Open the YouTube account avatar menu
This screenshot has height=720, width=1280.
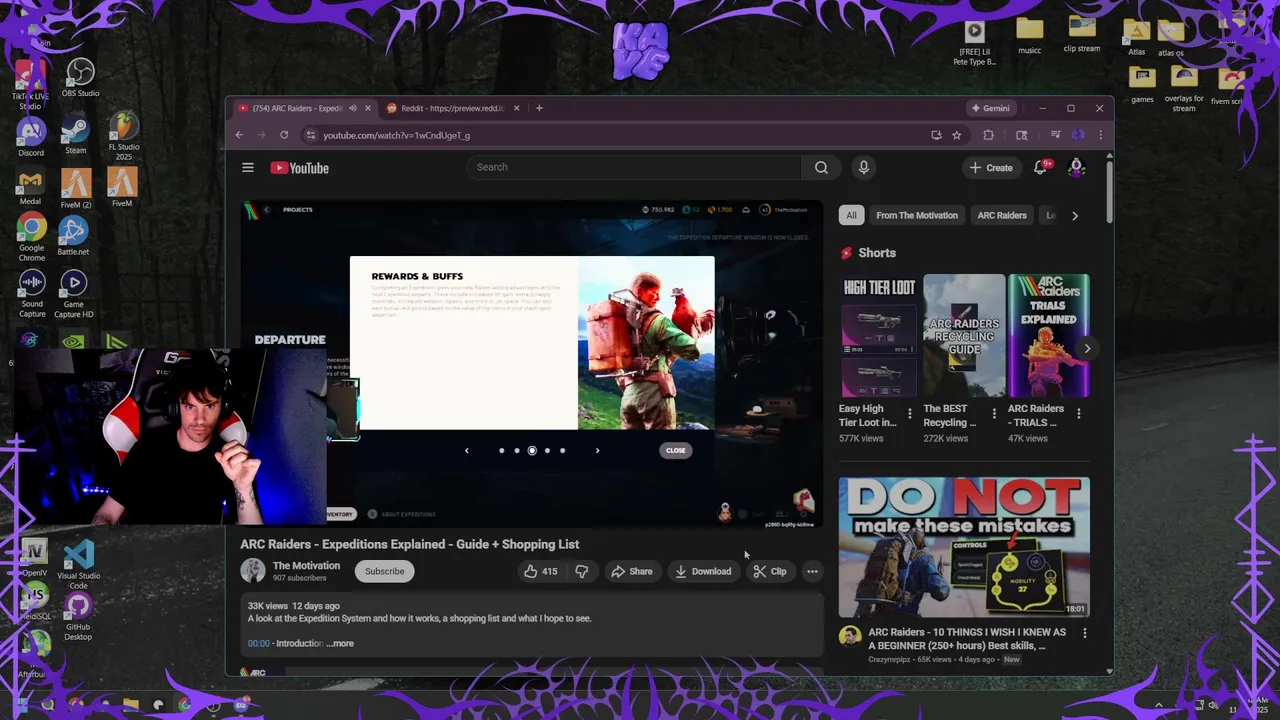click(x=1077, y=168)
